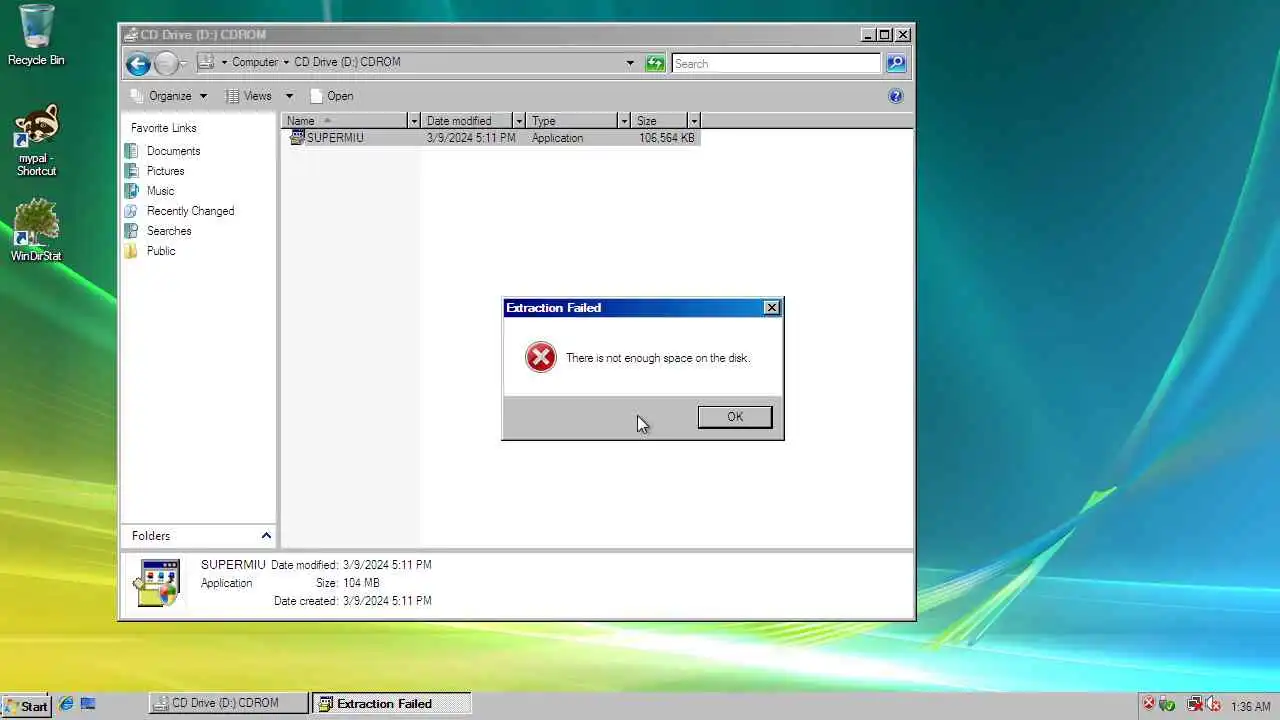The height and width of the screenshot is (720, 1280).
Task: Open Recently Changed in Favorite Links
Action: point(190,211)
